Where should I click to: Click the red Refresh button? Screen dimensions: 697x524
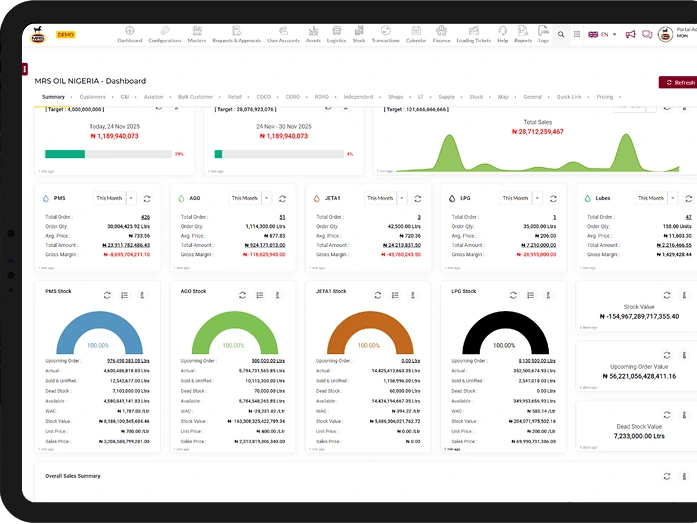[x=678, y=82]
